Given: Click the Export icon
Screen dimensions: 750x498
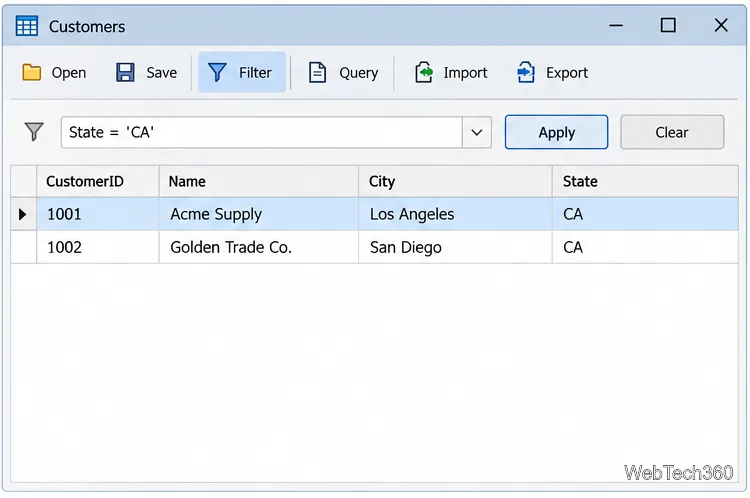Looking at the screenshot, I should click(526, 72).
